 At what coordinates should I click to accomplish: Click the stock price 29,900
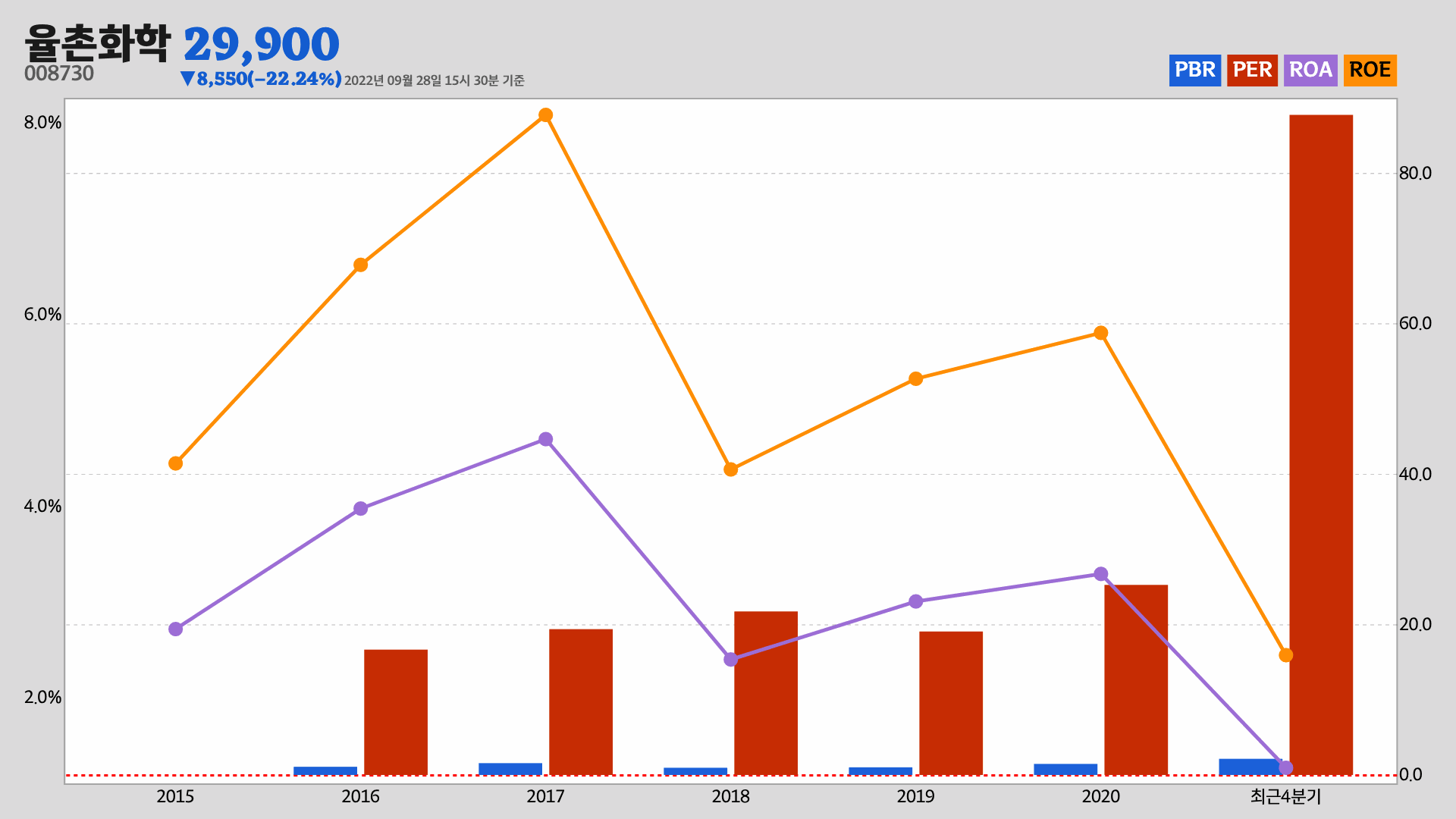[262, 44]
